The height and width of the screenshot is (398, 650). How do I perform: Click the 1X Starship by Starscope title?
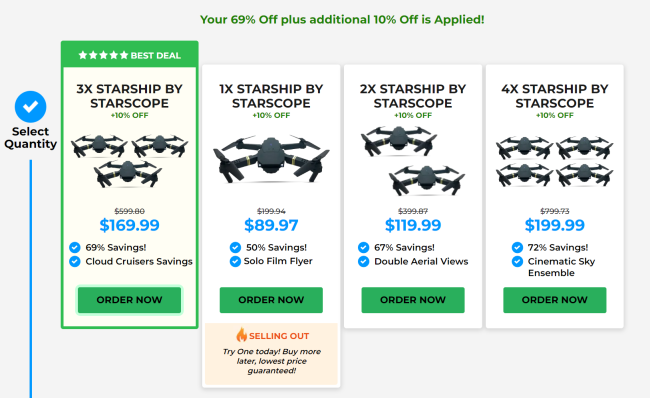271,96
